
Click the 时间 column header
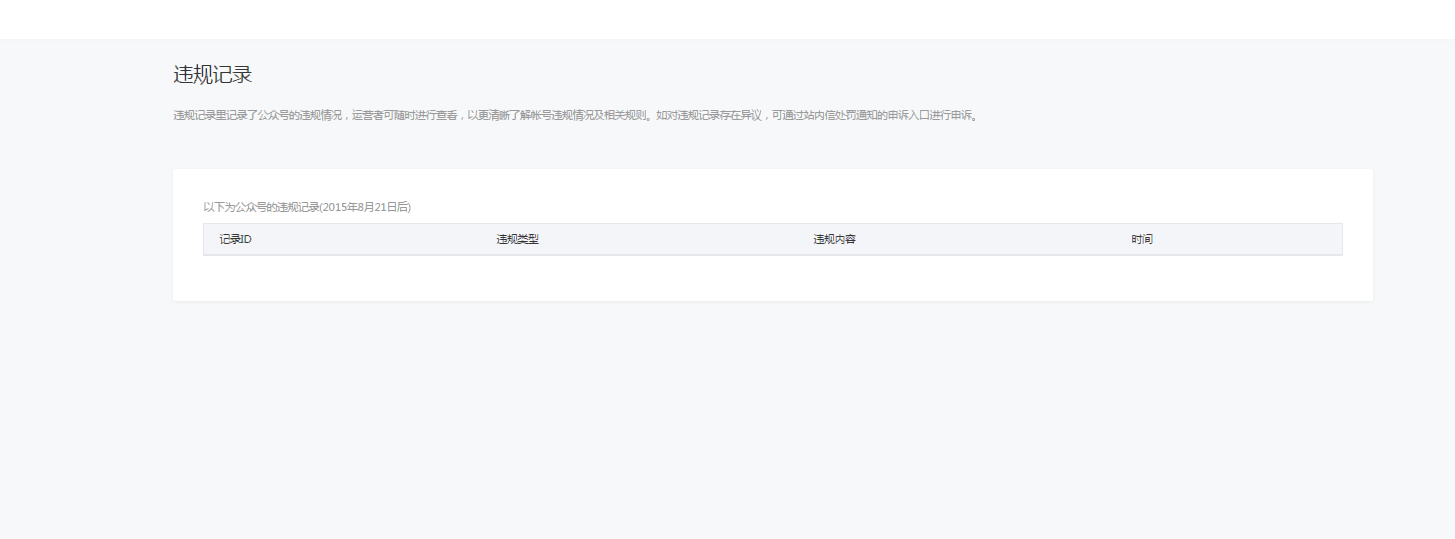tap(1142, 240)
